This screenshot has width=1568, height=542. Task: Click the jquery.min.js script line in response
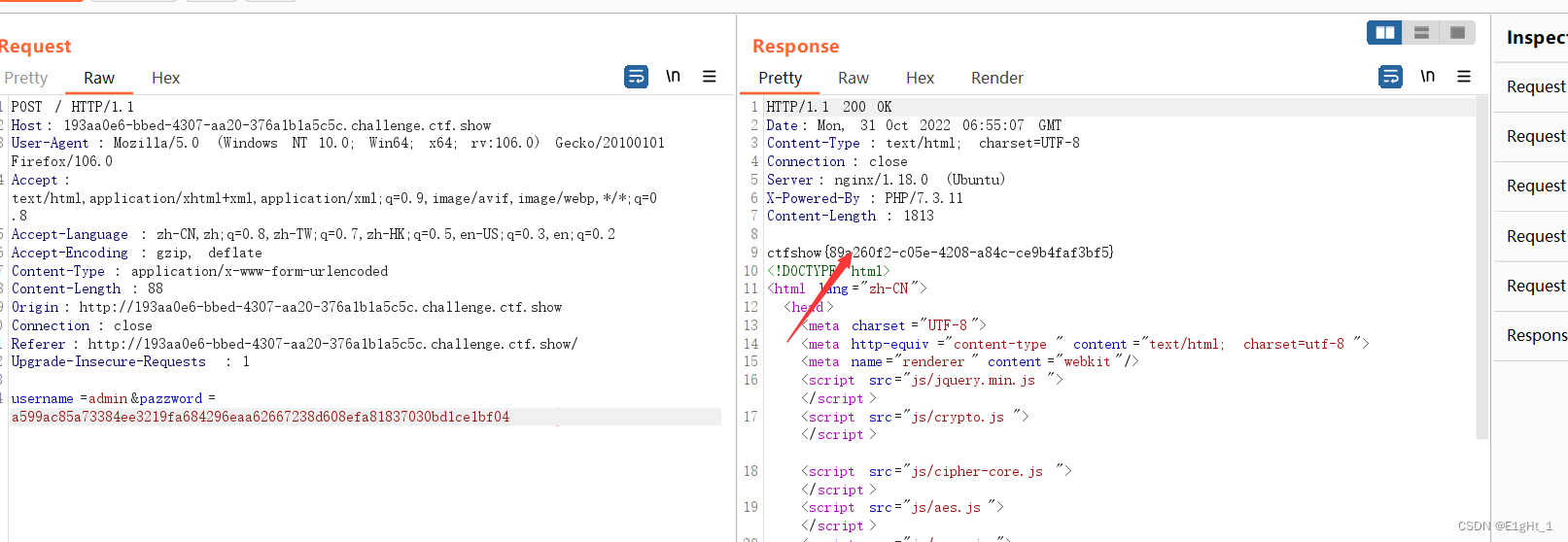[931, 380]
